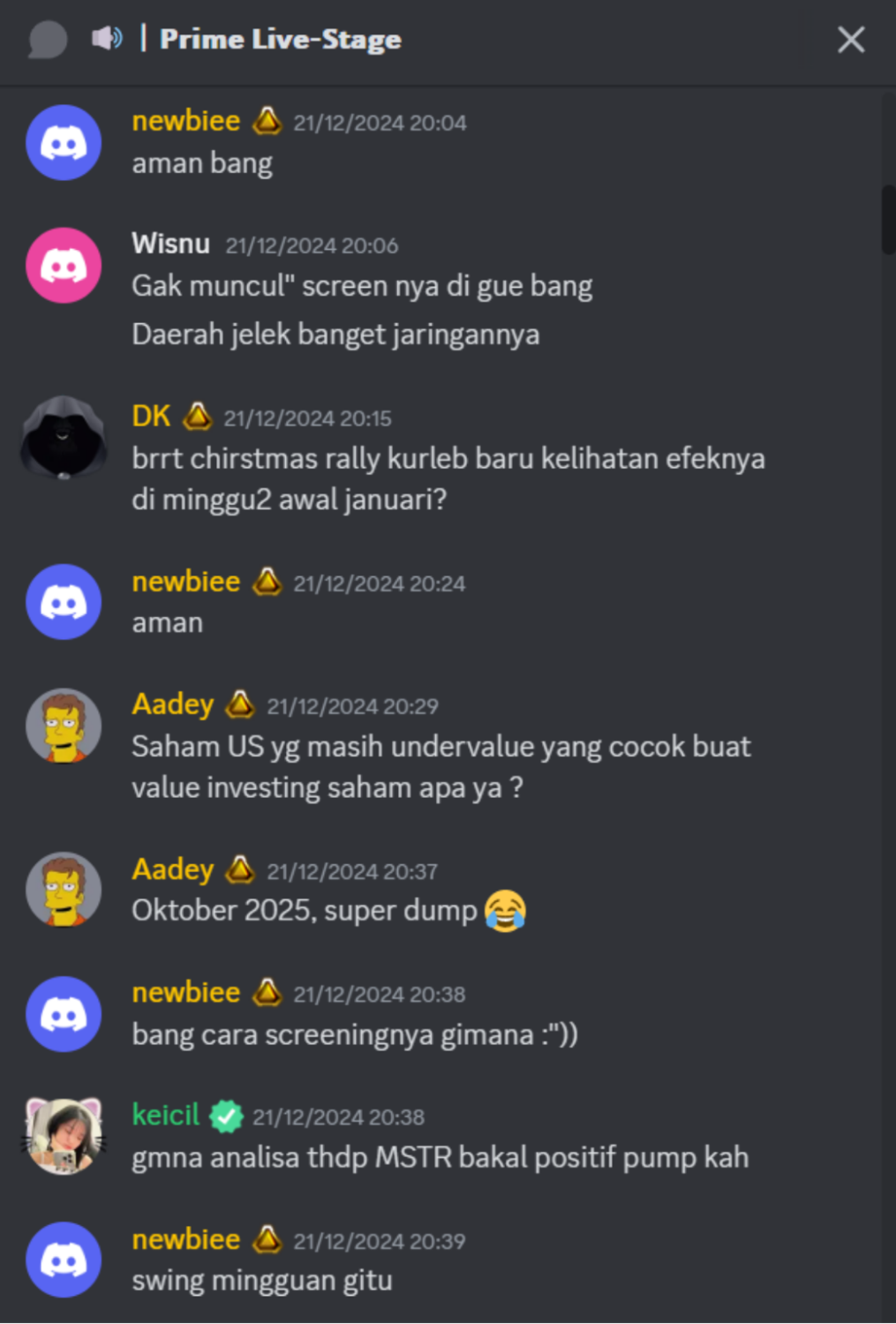
Task: Click username Wisnu
Action: tap(171, 244)
